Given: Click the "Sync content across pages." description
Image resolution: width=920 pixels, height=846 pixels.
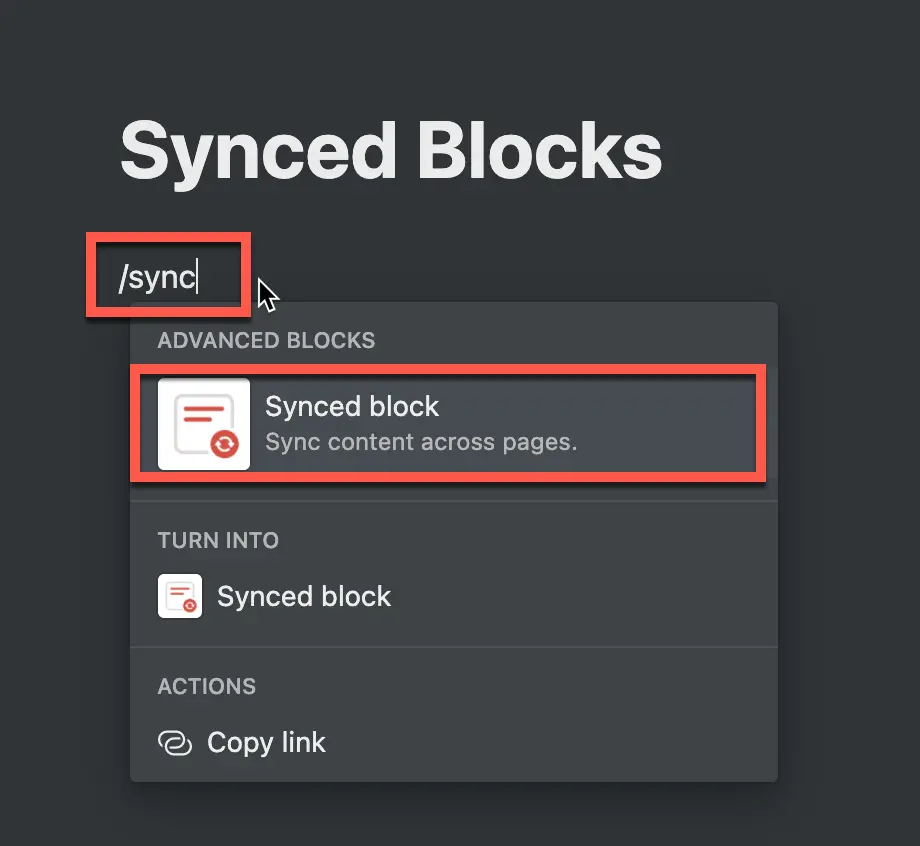Looking at the screenshot, I should pos(421,442).
